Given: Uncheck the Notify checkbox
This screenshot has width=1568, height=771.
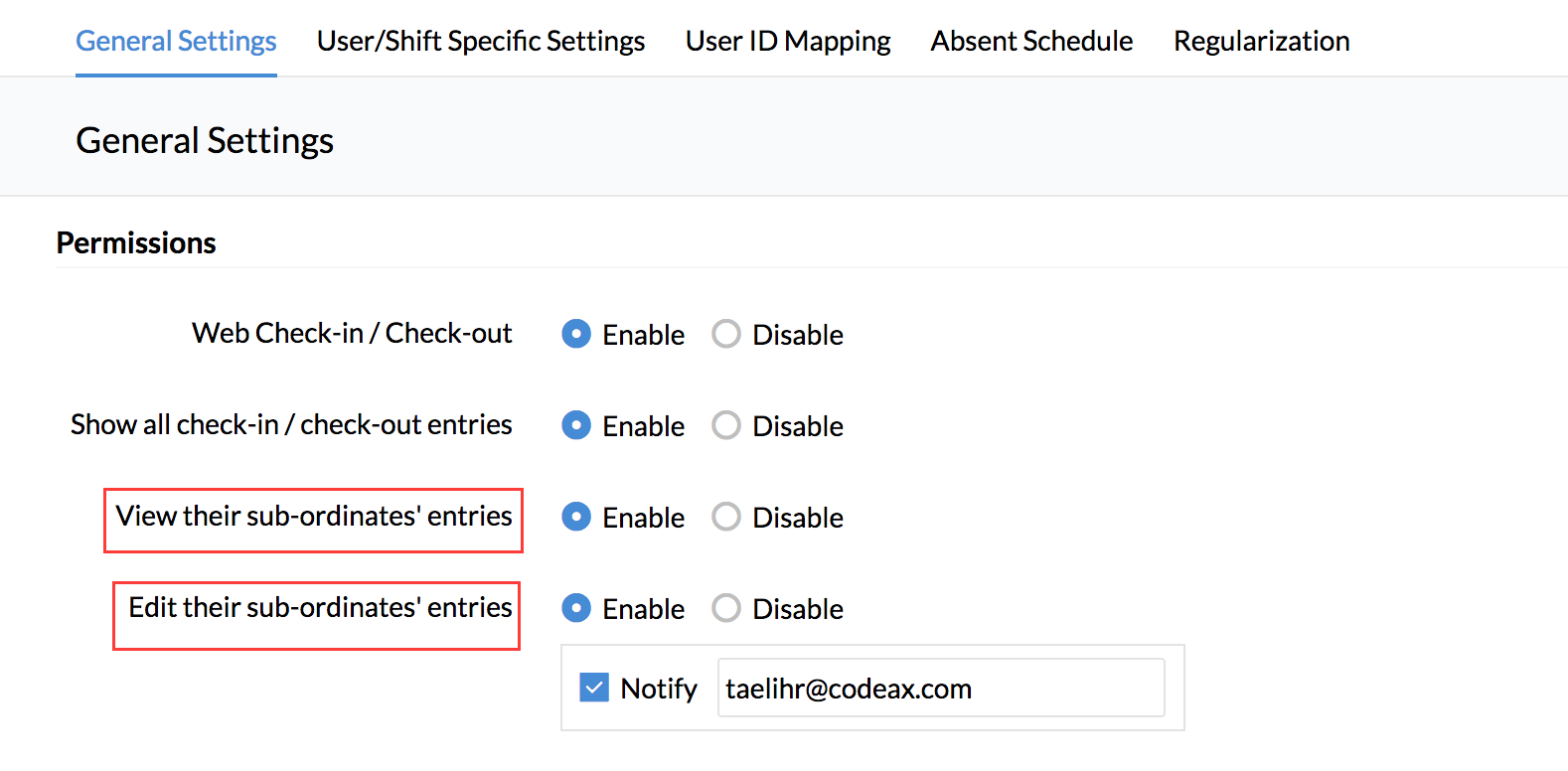Looking at the screenshot, I should [x=594, y=688].
